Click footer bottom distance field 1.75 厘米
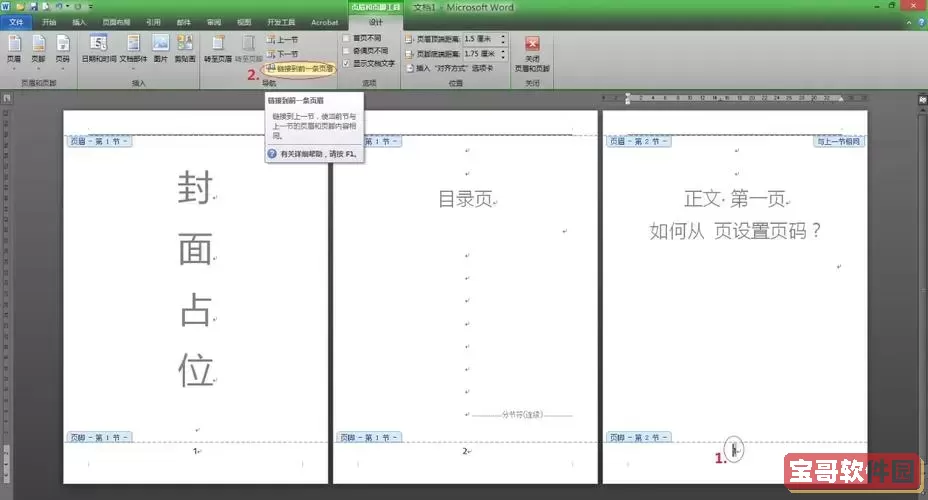This screenshot has width=928, height=500. click(480, 54)
